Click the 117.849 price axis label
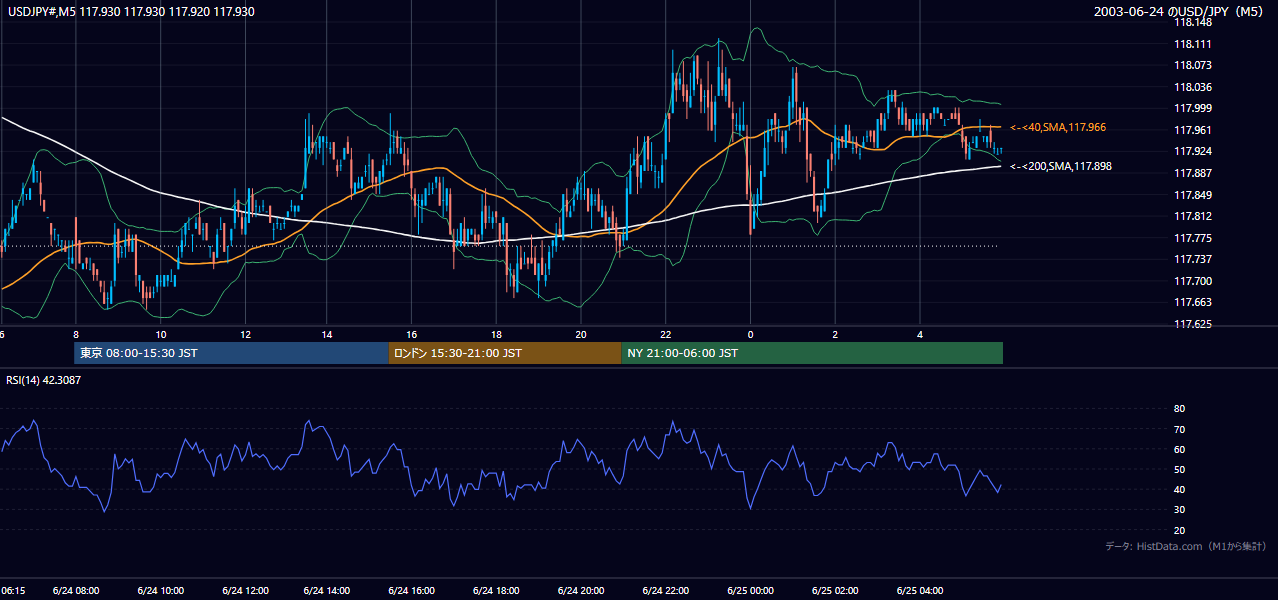This screenshot has width=1278, height=600. pos(1193,195)
